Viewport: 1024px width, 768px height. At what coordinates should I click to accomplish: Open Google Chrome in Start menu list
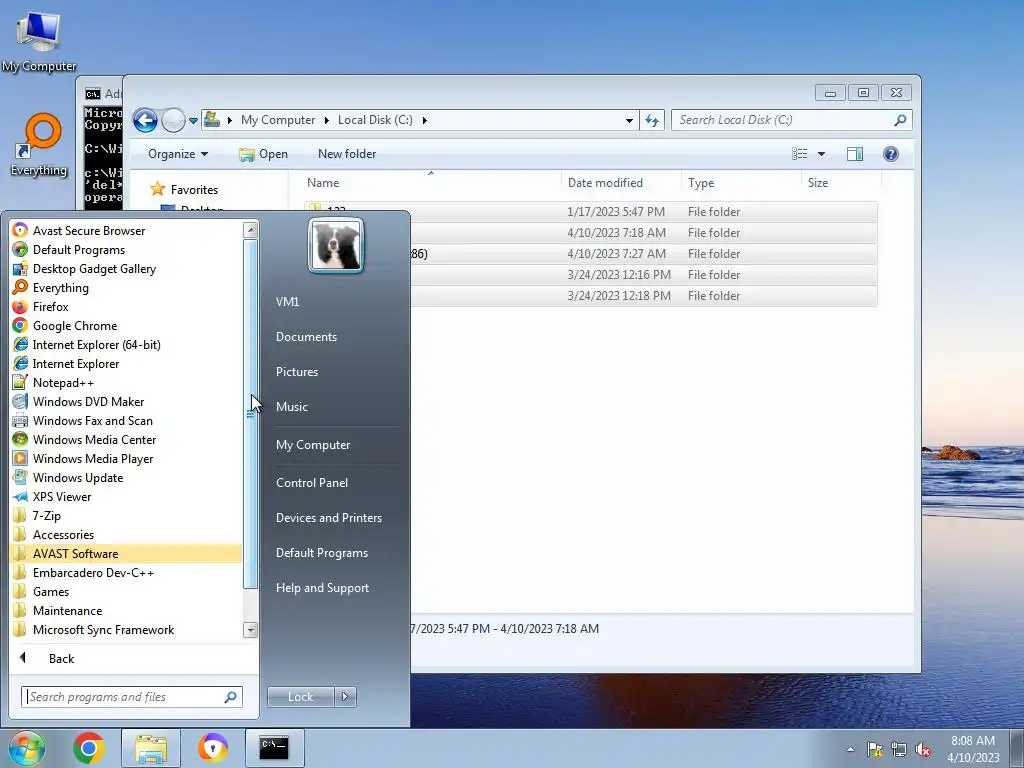tap(65, 325)
